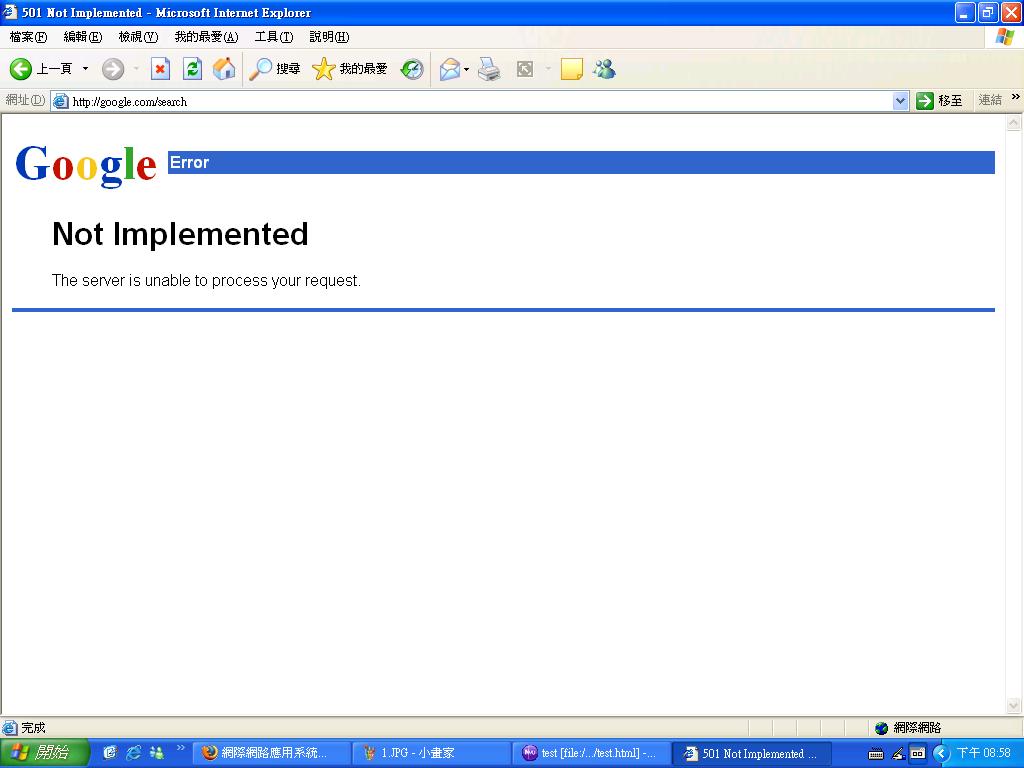The image size is (1024, 768).
Task: Click the Mail envelope icon
Action: point(449,69)
